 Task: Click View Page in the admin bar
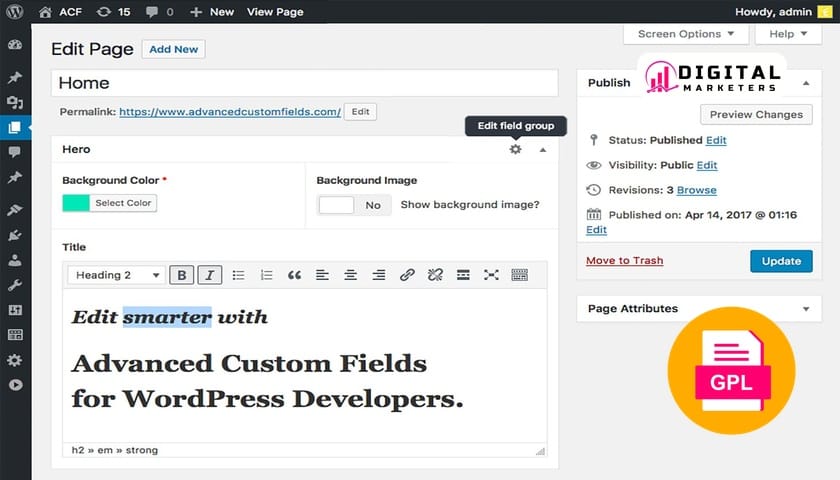275,12
